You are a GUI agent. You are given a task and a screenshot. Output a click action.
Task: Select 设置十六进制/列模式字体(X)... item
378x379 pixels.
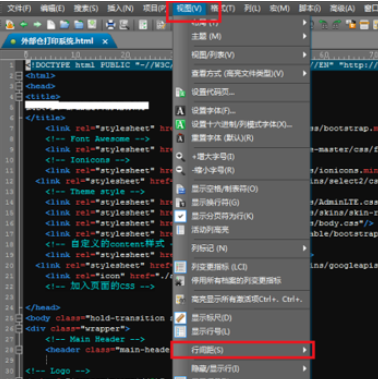242,125
